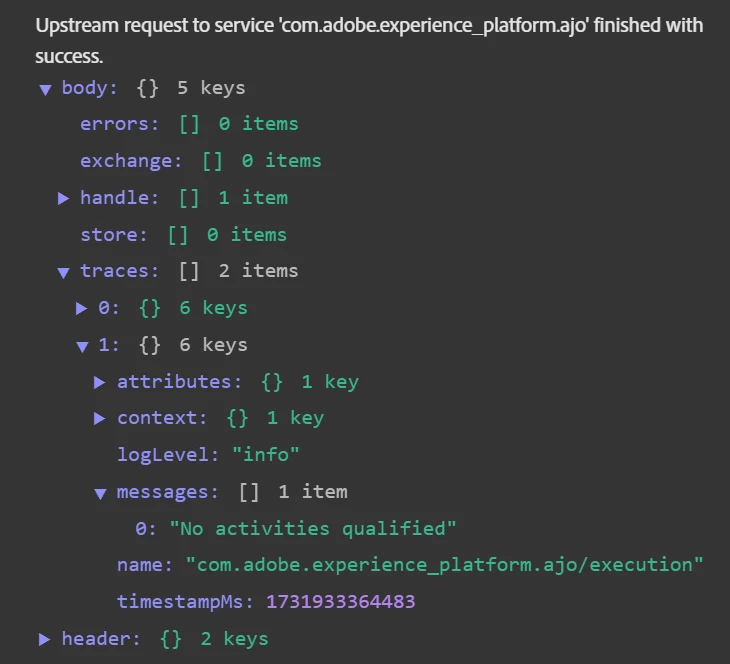Click the timestampMs key label
The width and height of the screenshot is (730, 664).
(x=185, y=602)
